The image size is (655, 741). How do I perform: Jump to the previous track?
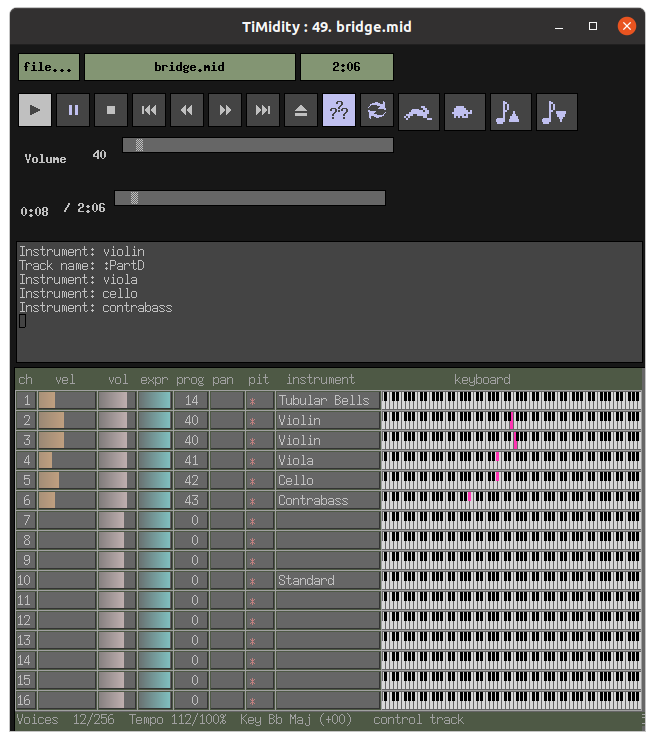(x=149, y=110)
